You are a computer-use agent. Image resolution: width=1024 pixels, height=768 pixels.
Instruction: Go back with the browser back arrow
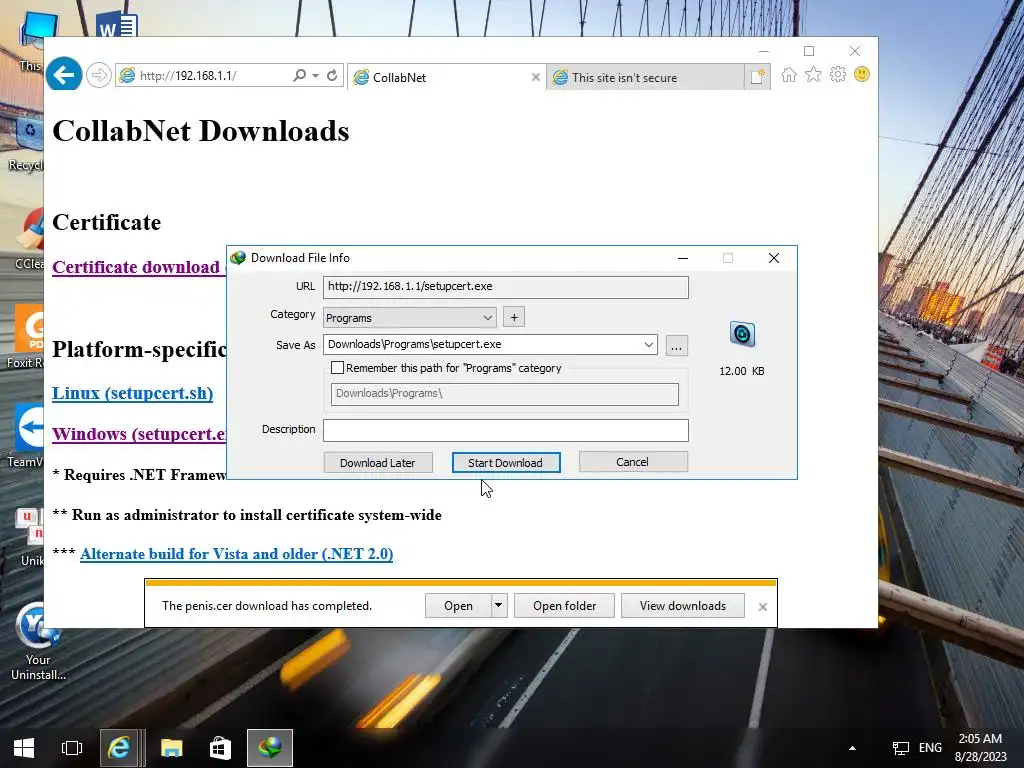tap(64, 75)
